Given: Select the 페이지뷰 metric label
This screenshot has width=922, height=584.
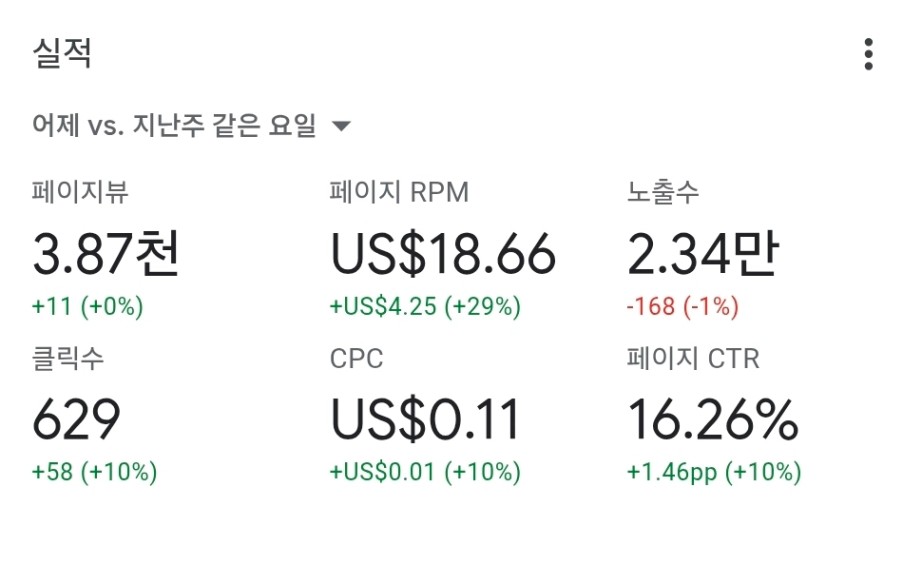Looking at the screenshot, I should click(80, 192).
